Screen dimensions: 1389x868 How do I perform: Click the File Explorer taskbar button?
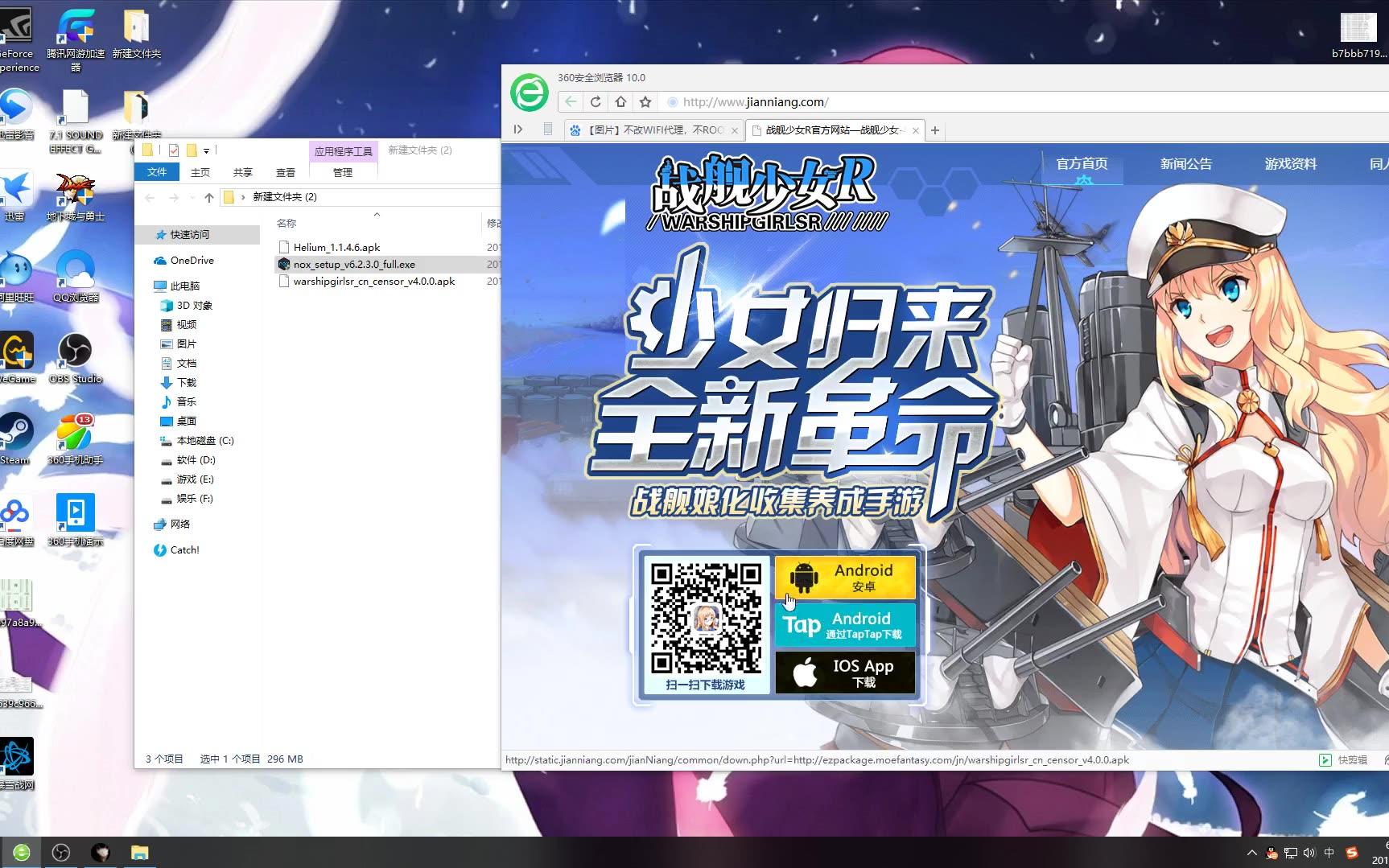point(139,853)
